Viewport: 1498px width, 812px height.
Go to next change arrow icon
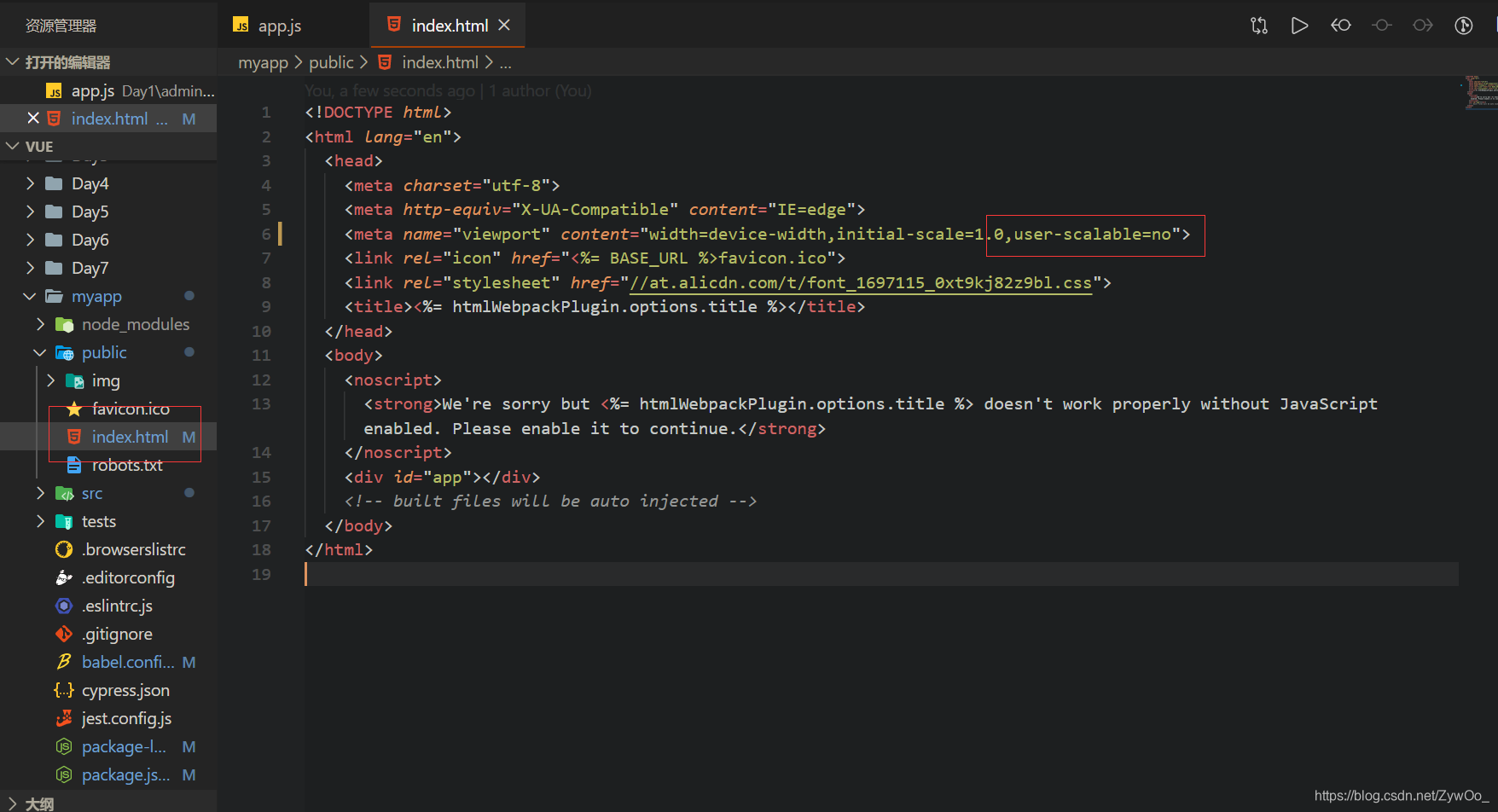(1423, 26)
